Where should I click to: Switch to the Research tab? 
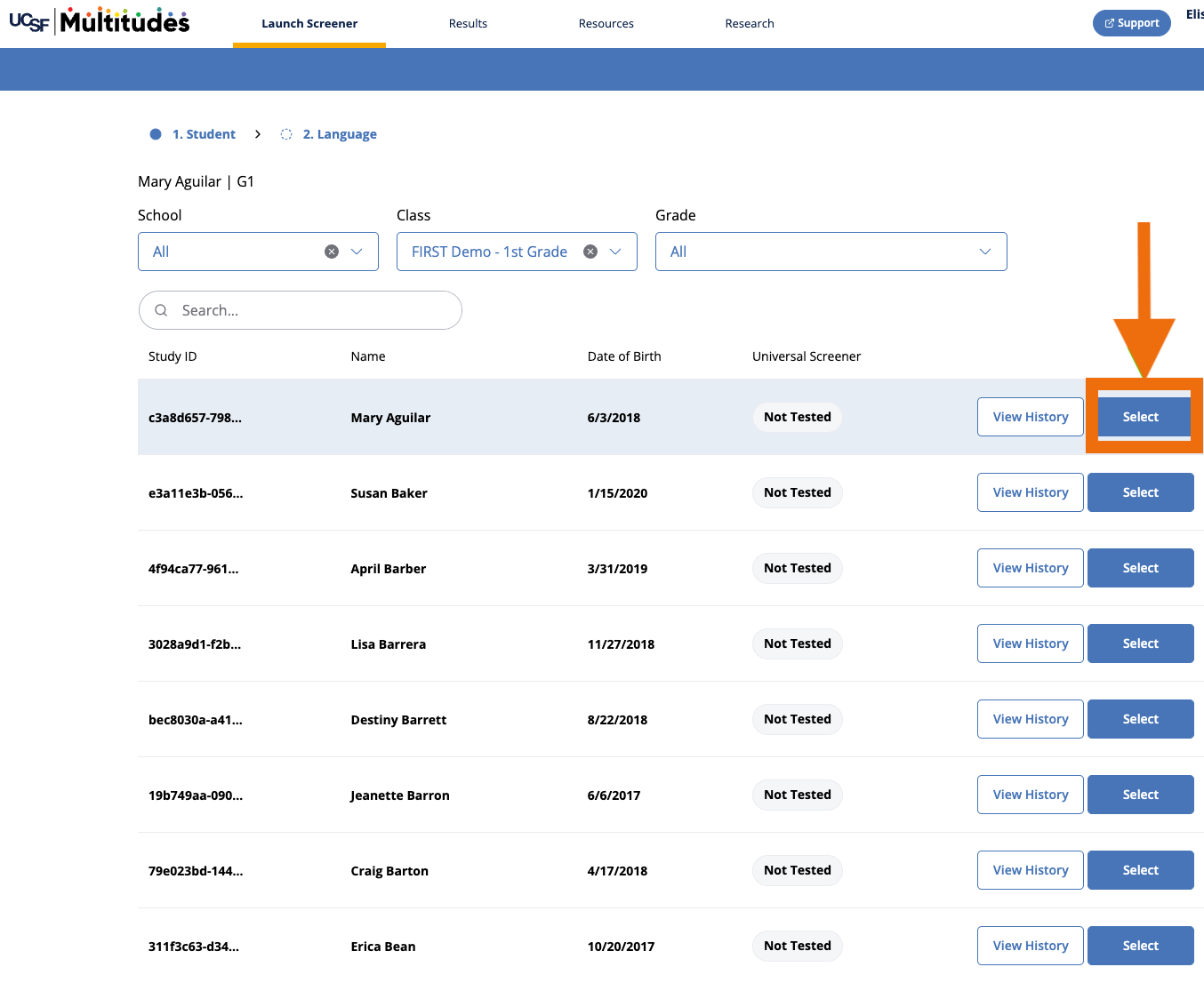coord(750,24)
